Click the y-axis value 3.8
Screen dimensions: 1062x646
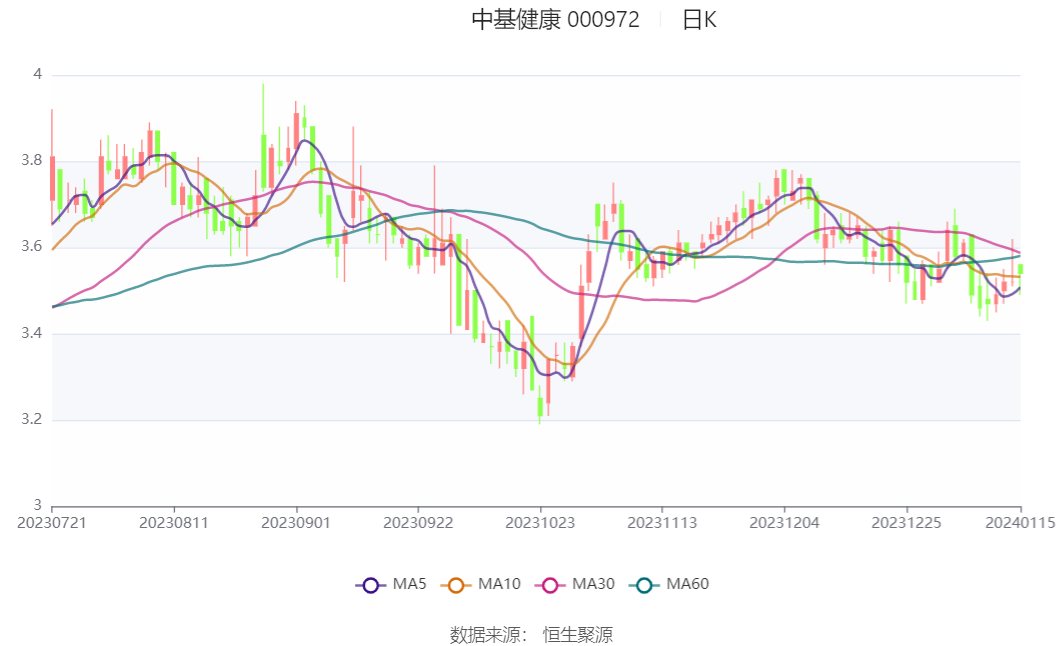coord(32,160)
